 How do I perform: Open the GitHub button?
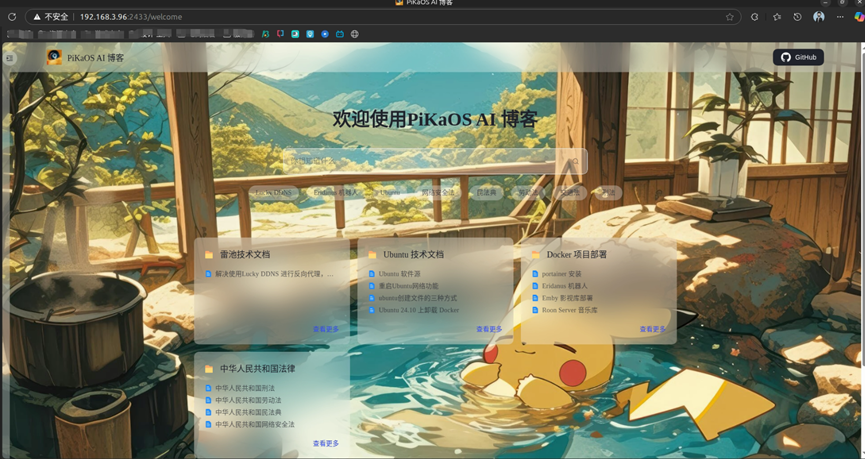pos(798,57)
